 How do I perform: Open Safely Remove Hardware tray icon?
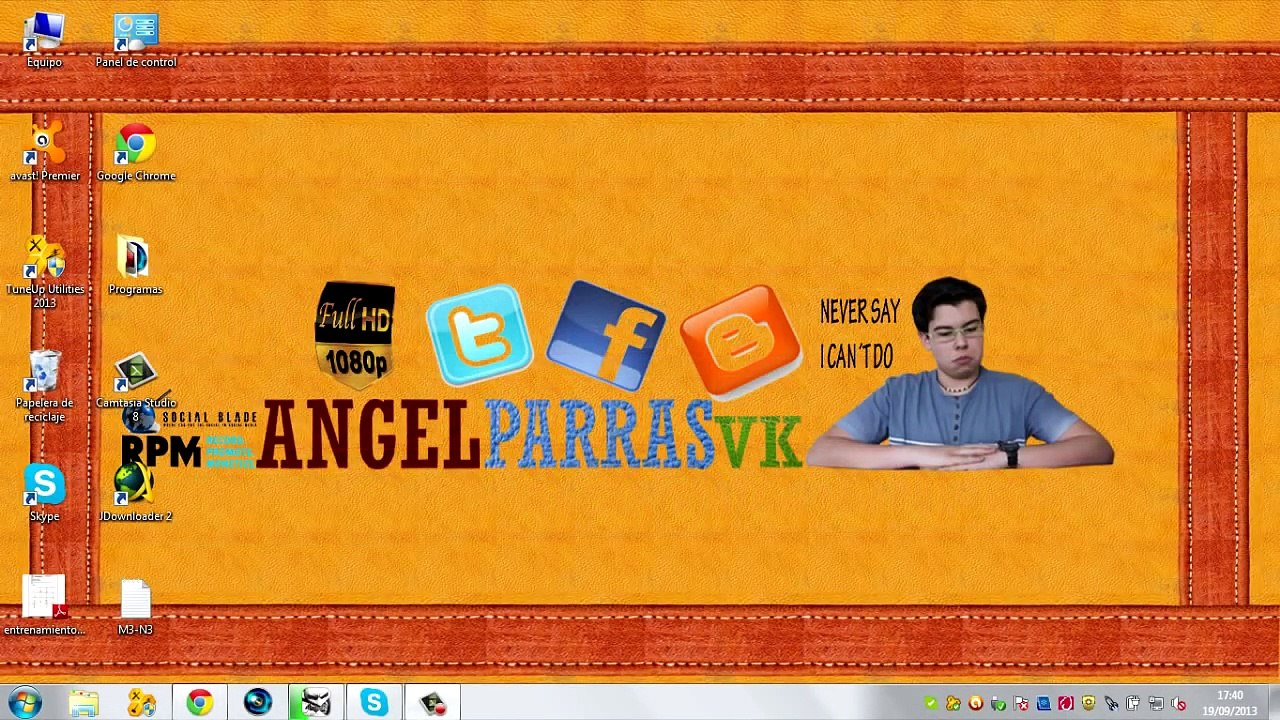pyautogui.click(x=998, y=703)
